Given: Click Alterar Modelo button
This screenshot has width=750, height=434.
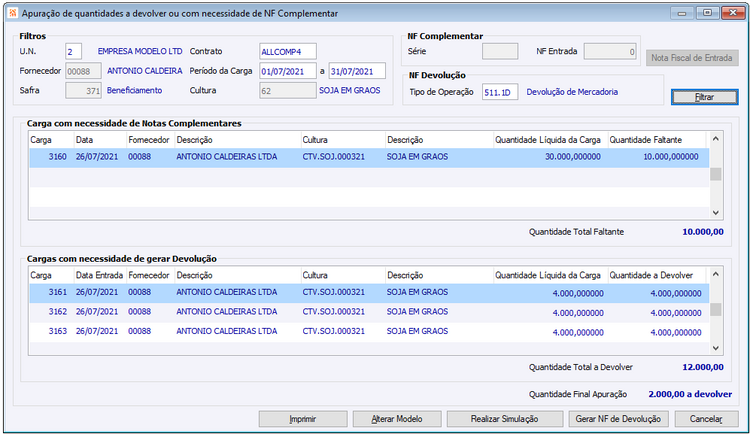Looking at the screenshot, I should coord(398,419).
